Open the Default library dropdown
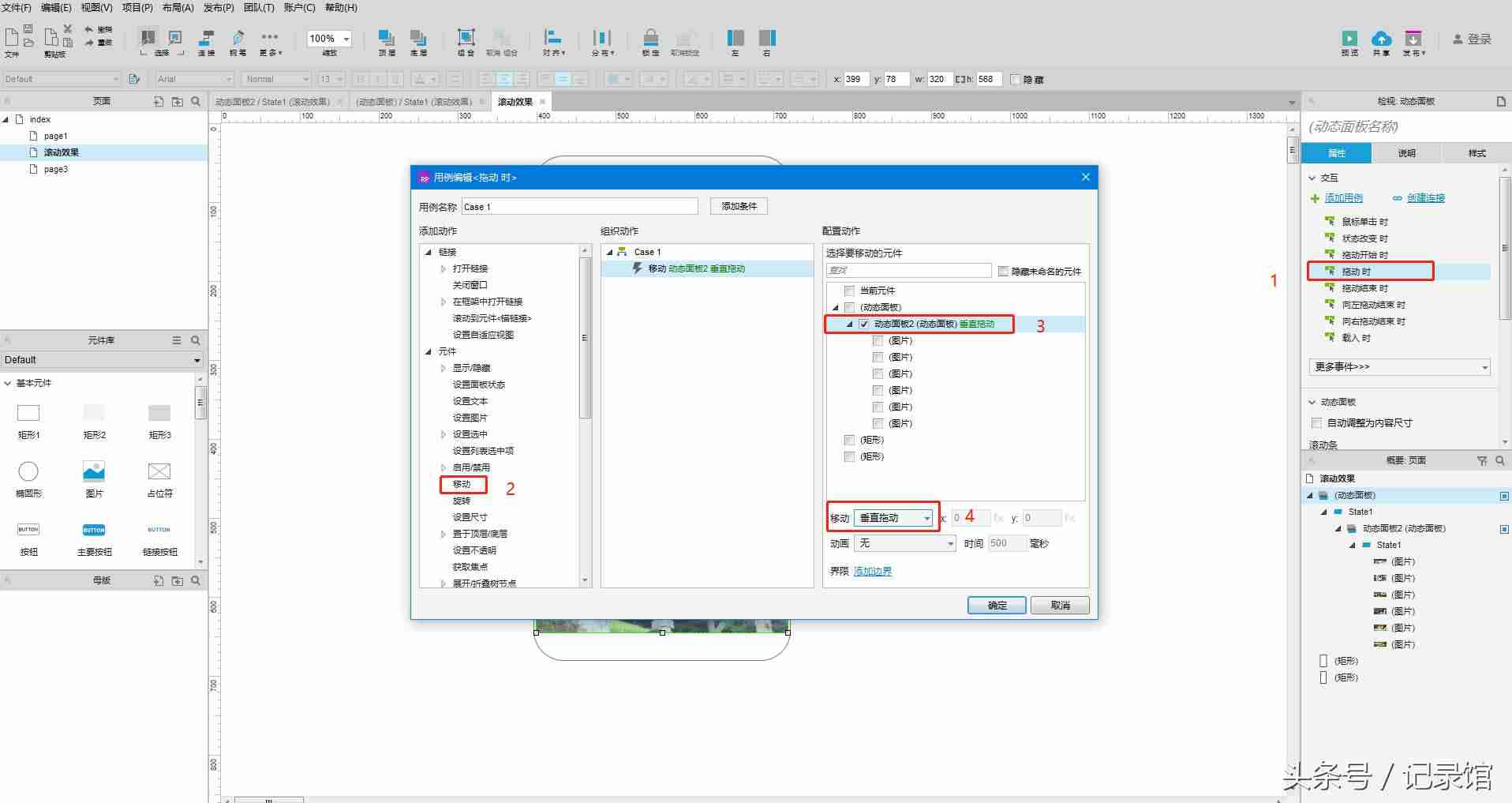The width and height of the screenshot is (1512, 803). (x=103, y=360)
